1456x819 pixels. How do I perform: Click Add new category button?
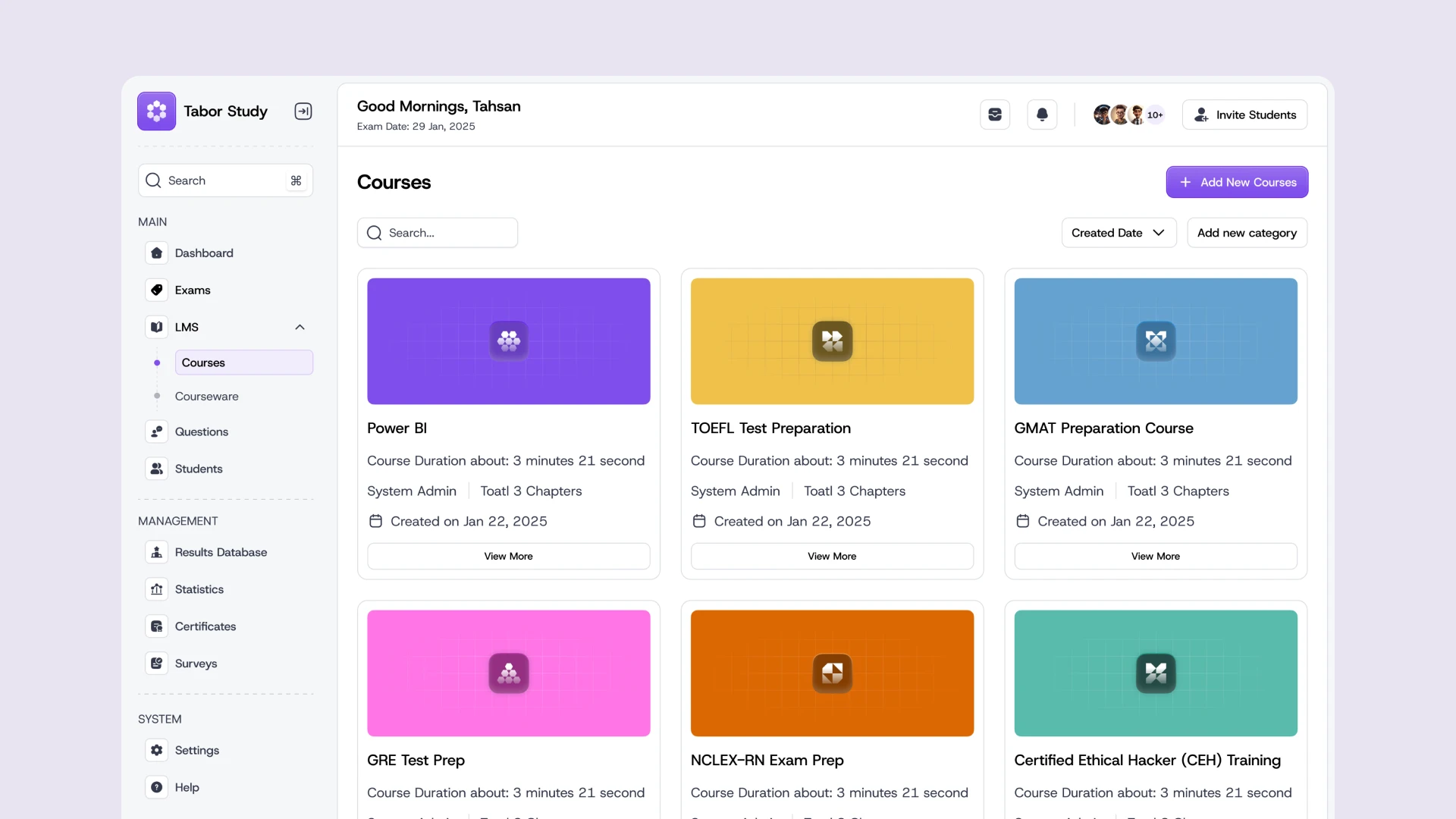pyautogui.click(x=1247, y=233)
